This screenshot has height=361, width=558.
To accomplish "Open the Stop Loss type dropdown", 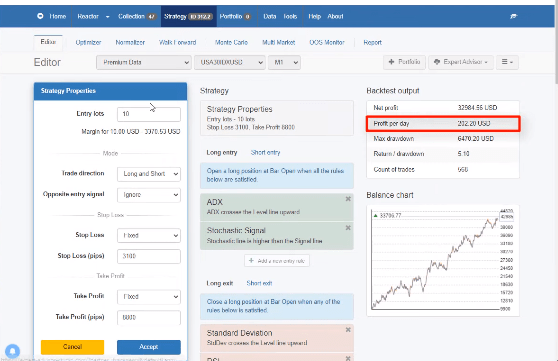I will pos(149,235).
